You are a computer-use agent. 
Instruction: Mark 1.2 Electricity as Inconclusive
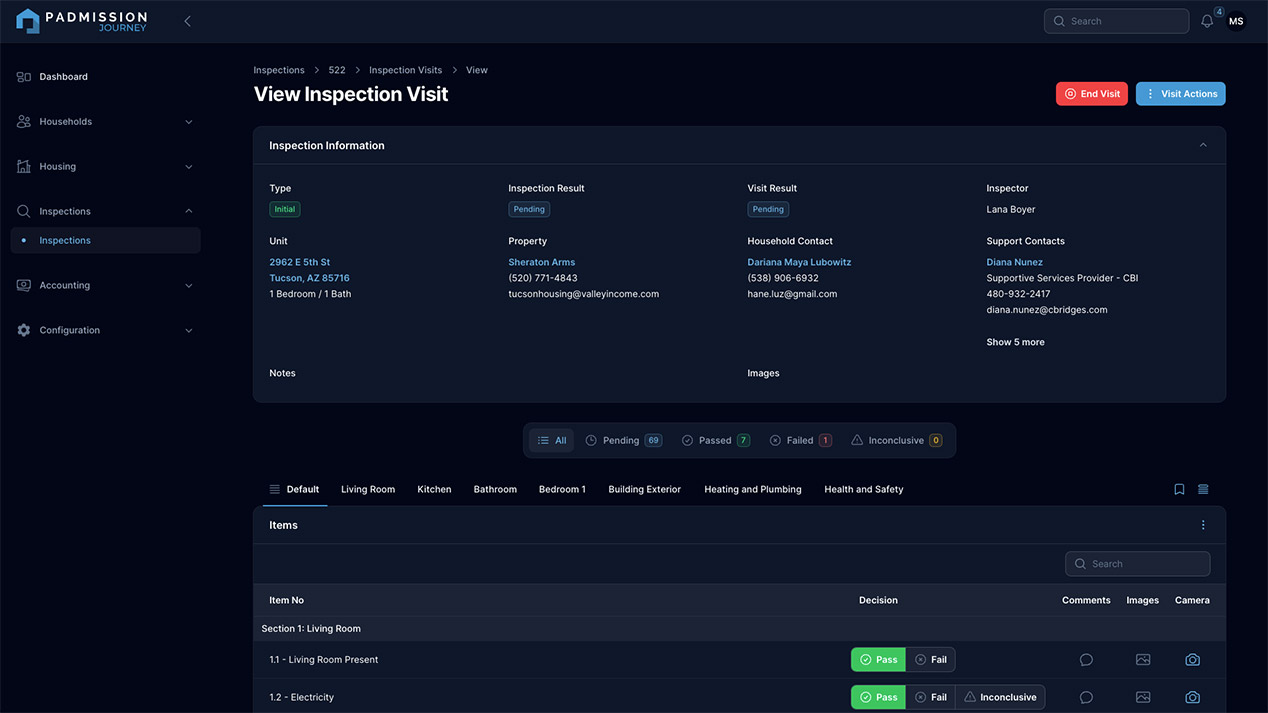(1000, 698)
